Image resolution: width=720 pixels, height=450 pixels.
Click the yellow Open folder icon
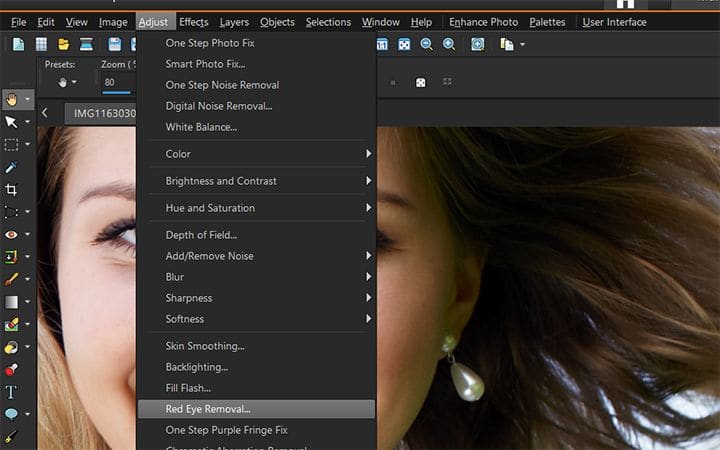click(x=64, y=45)
